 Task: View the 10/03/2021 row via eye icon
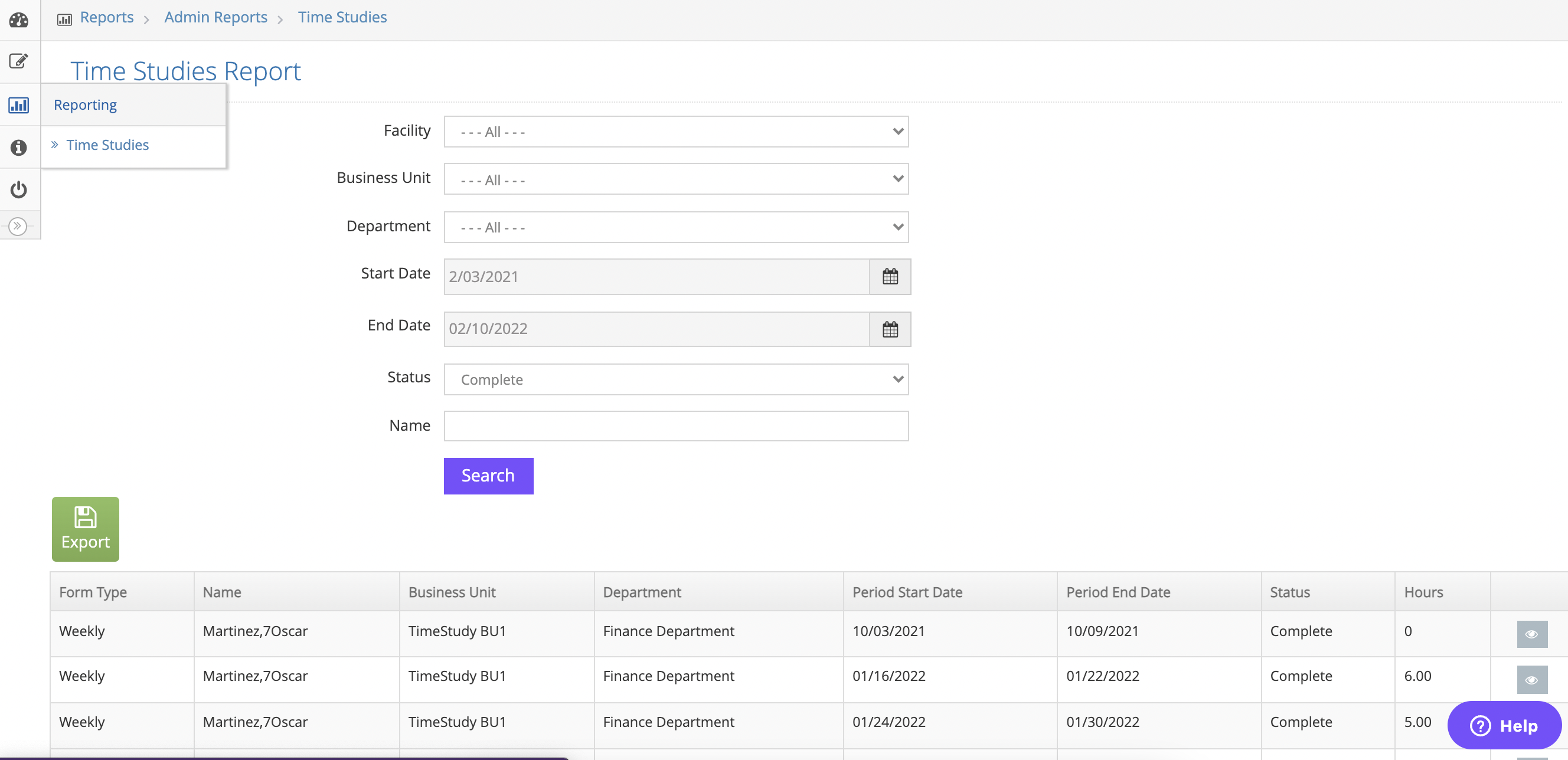pos(1531,634)
